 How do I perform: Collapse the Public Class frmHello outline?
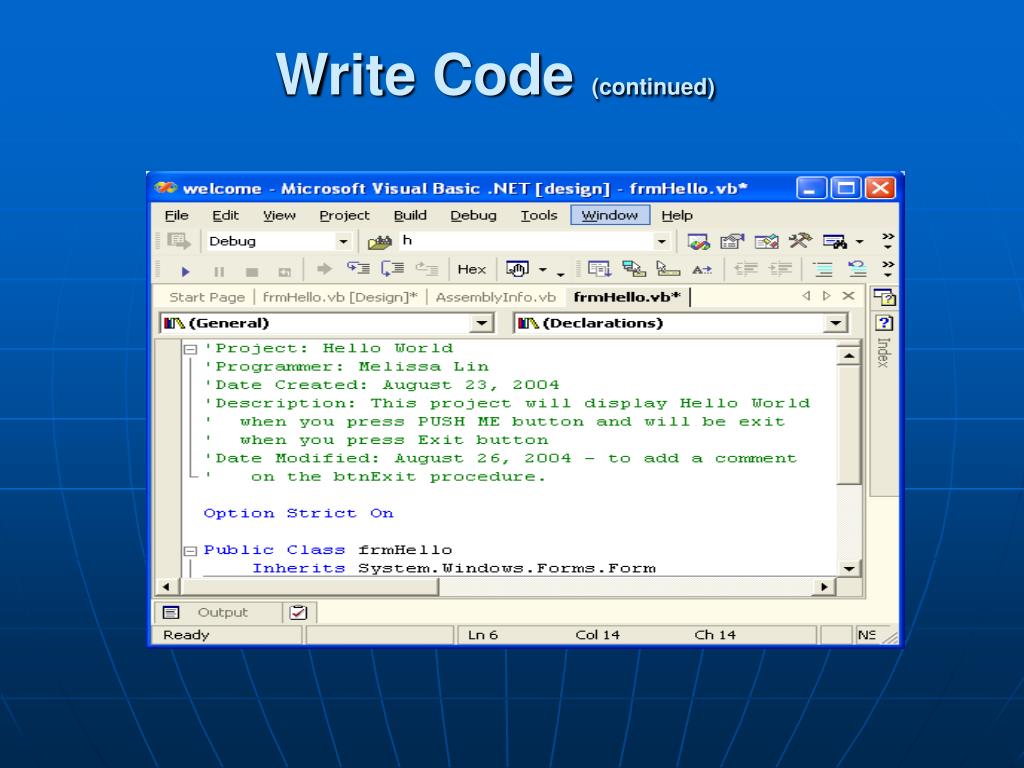[190, 551]
